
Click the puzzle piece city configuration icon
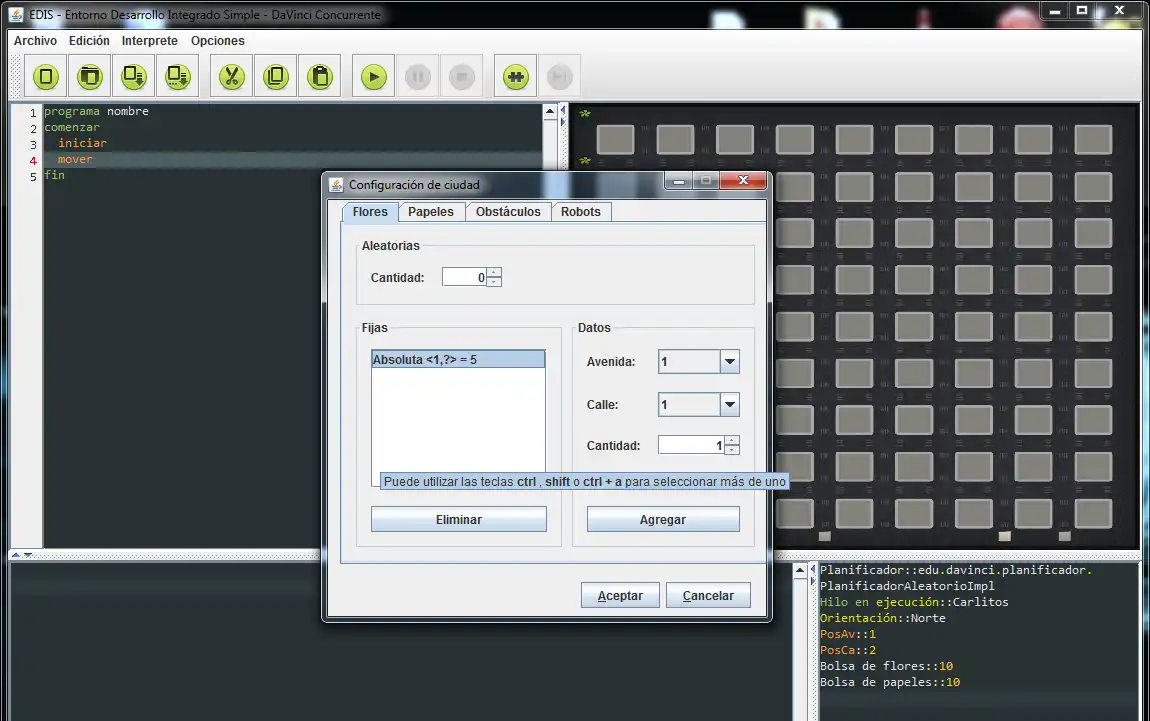(516, 77)
